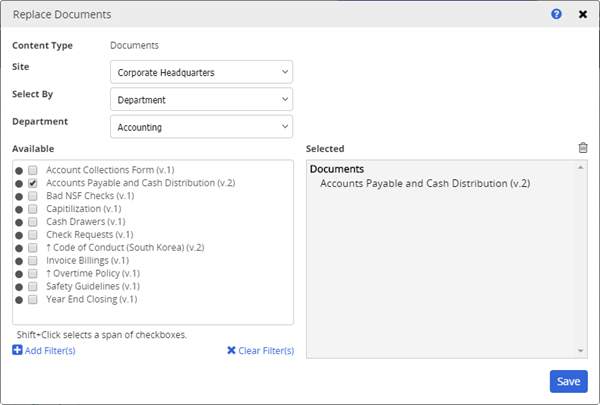The height and width of the screenshot is (405, 600).
Task: Select Accounts Payable entry in Selected list
Action: pos(424,184)
